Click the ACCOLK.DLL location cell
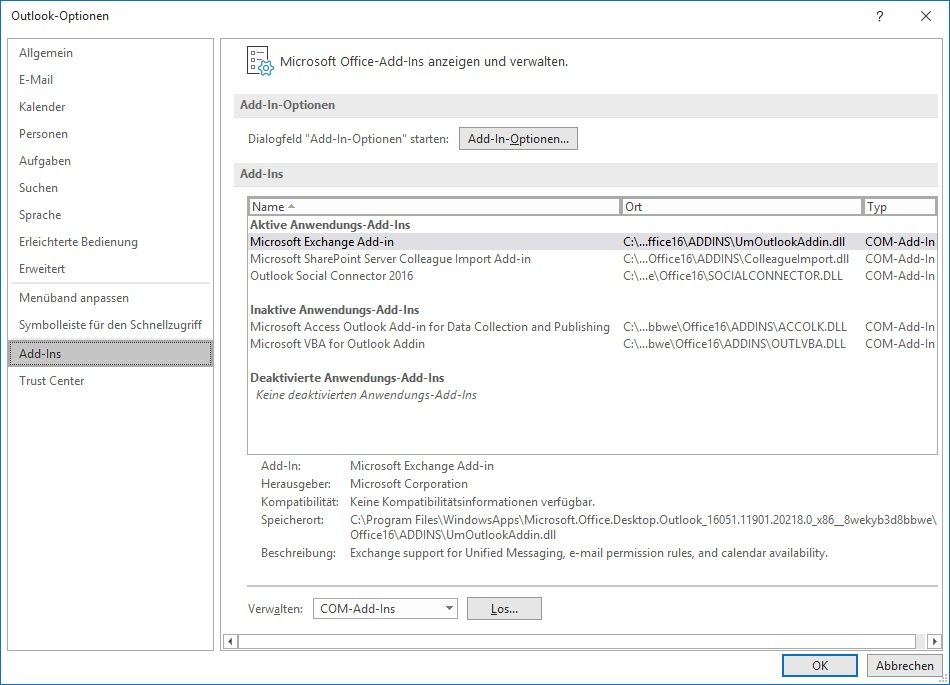Image resolution: width=950 pixels, height=685 pixels. pyautogui.click(x=734, y=327)
